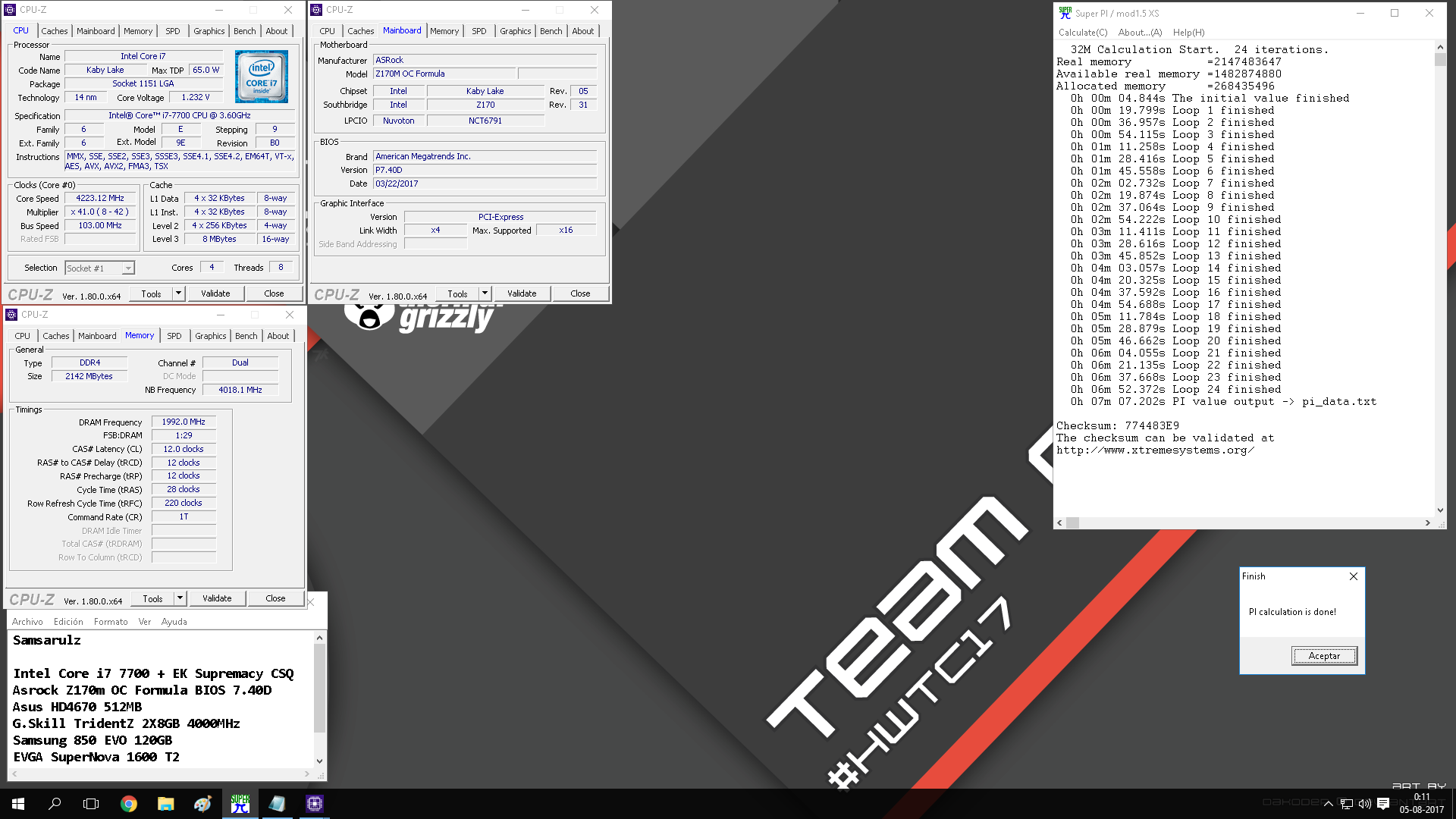Click Aceptar in the Finish dialog

[1324, 656]
